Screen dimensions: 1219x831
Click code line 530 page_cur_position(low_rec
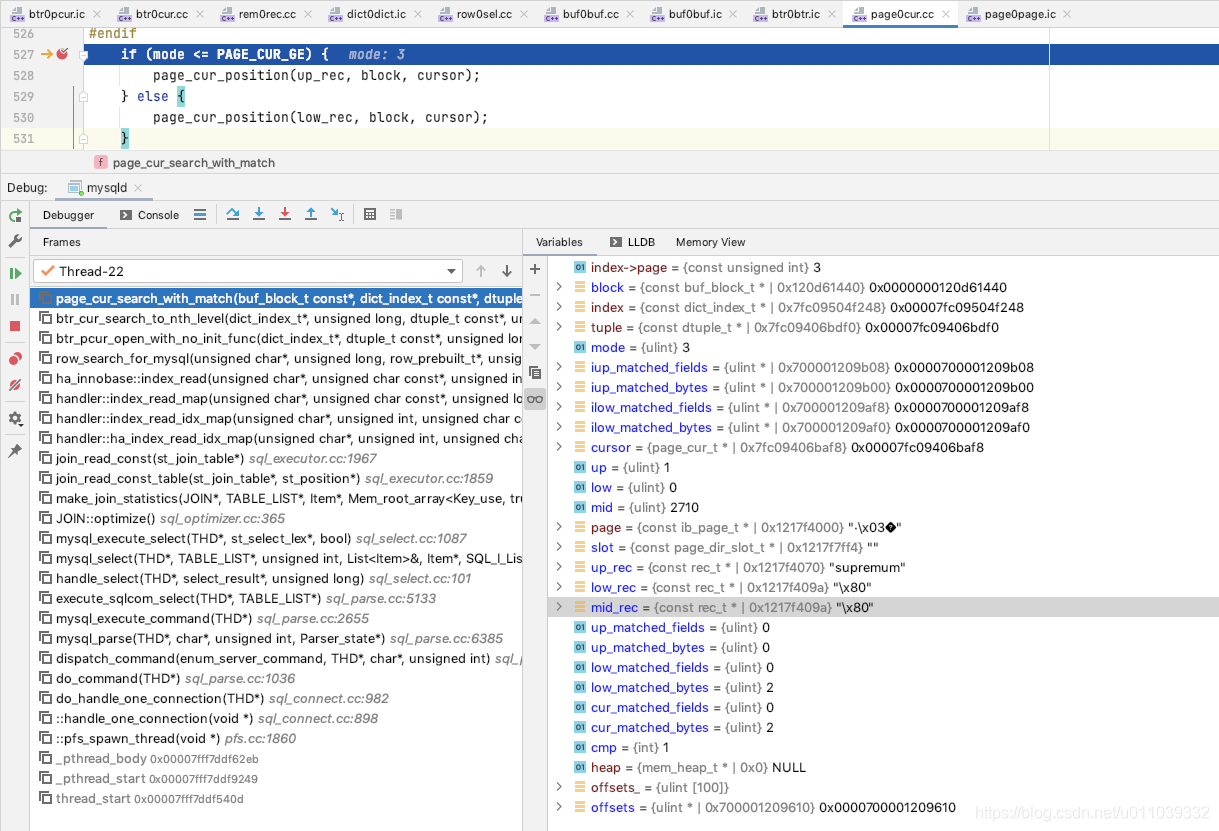pos(320,118)
